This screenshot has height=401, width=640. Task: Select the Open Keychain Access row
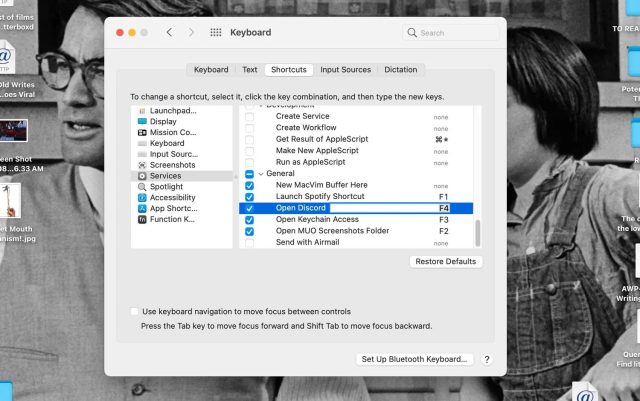click(356, 220)
